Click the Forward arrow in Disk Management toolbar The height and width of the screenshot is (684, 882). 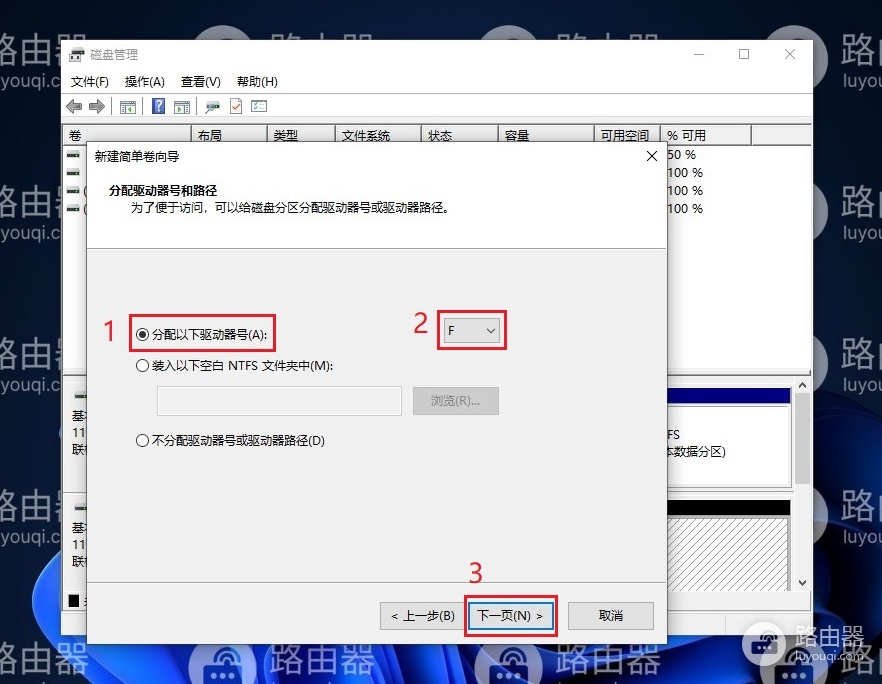click(97, 106)
